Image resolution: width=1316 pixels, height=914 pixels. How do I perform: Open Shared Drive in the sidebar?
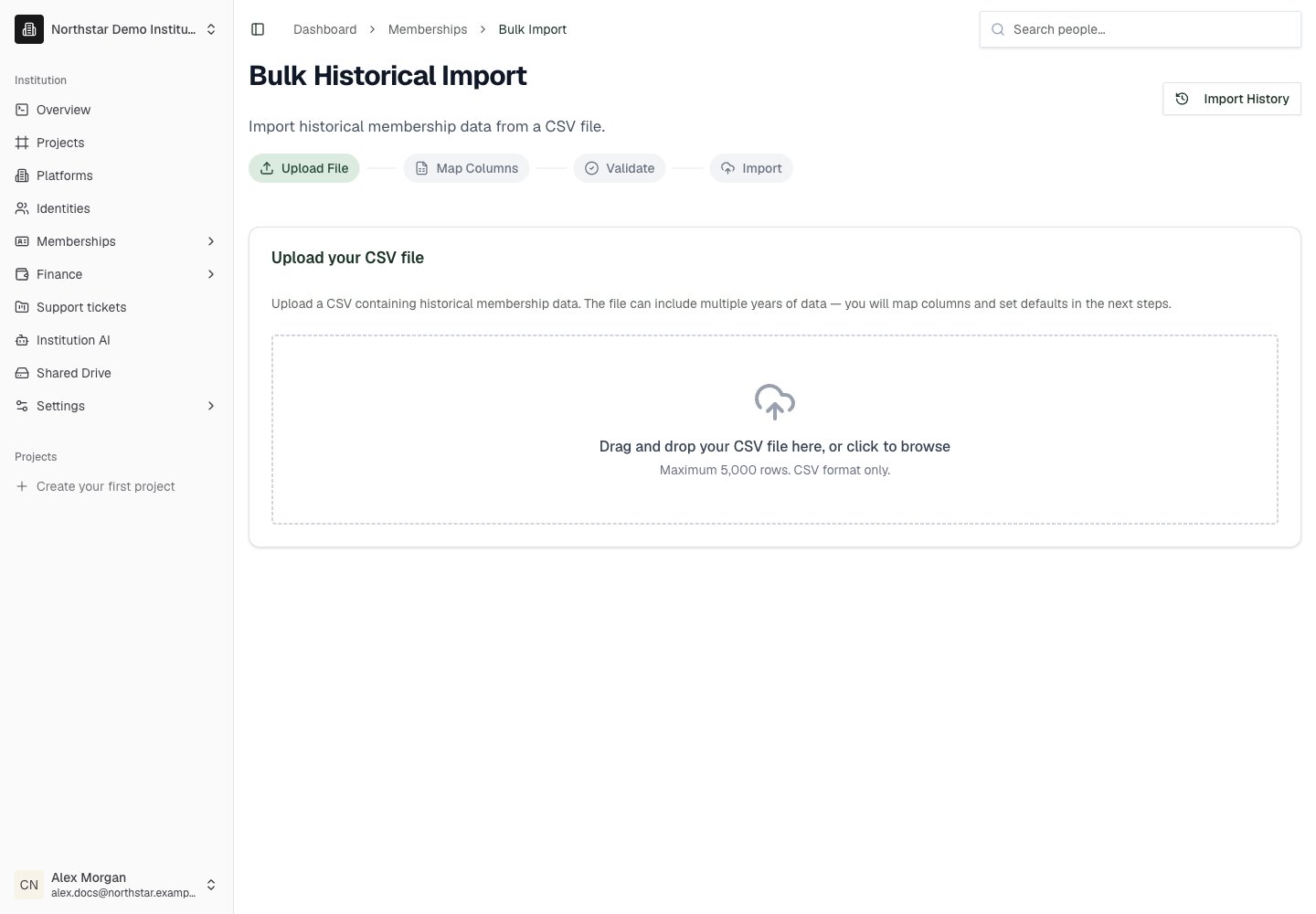[116, 373]
